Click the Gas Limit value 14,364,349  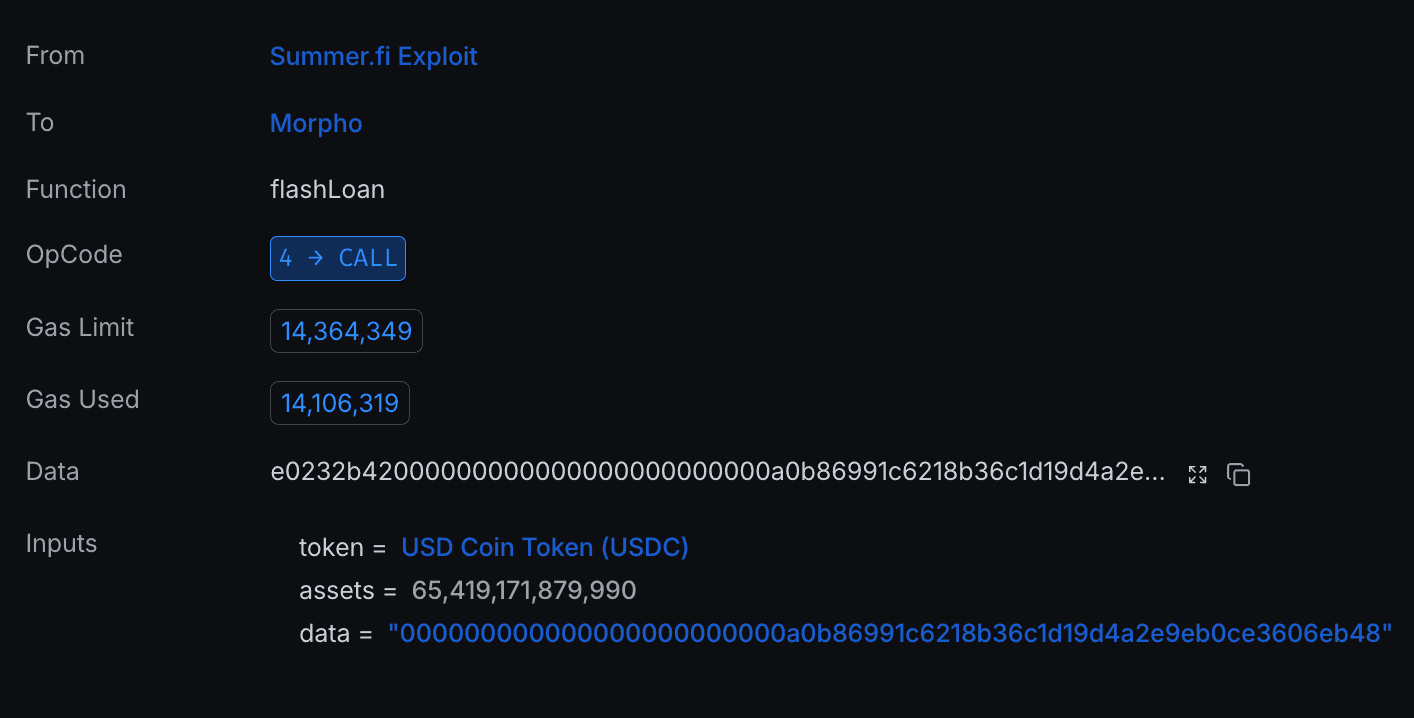click(x=346, y=331)
